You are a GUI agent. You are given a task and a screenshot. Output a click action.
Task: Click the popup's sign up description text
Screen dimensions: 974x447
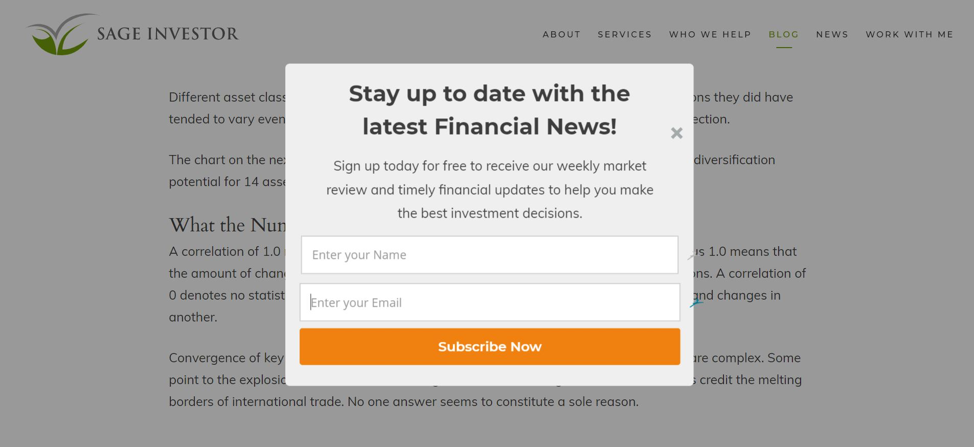pyautogui.click(x=489, y=189)
